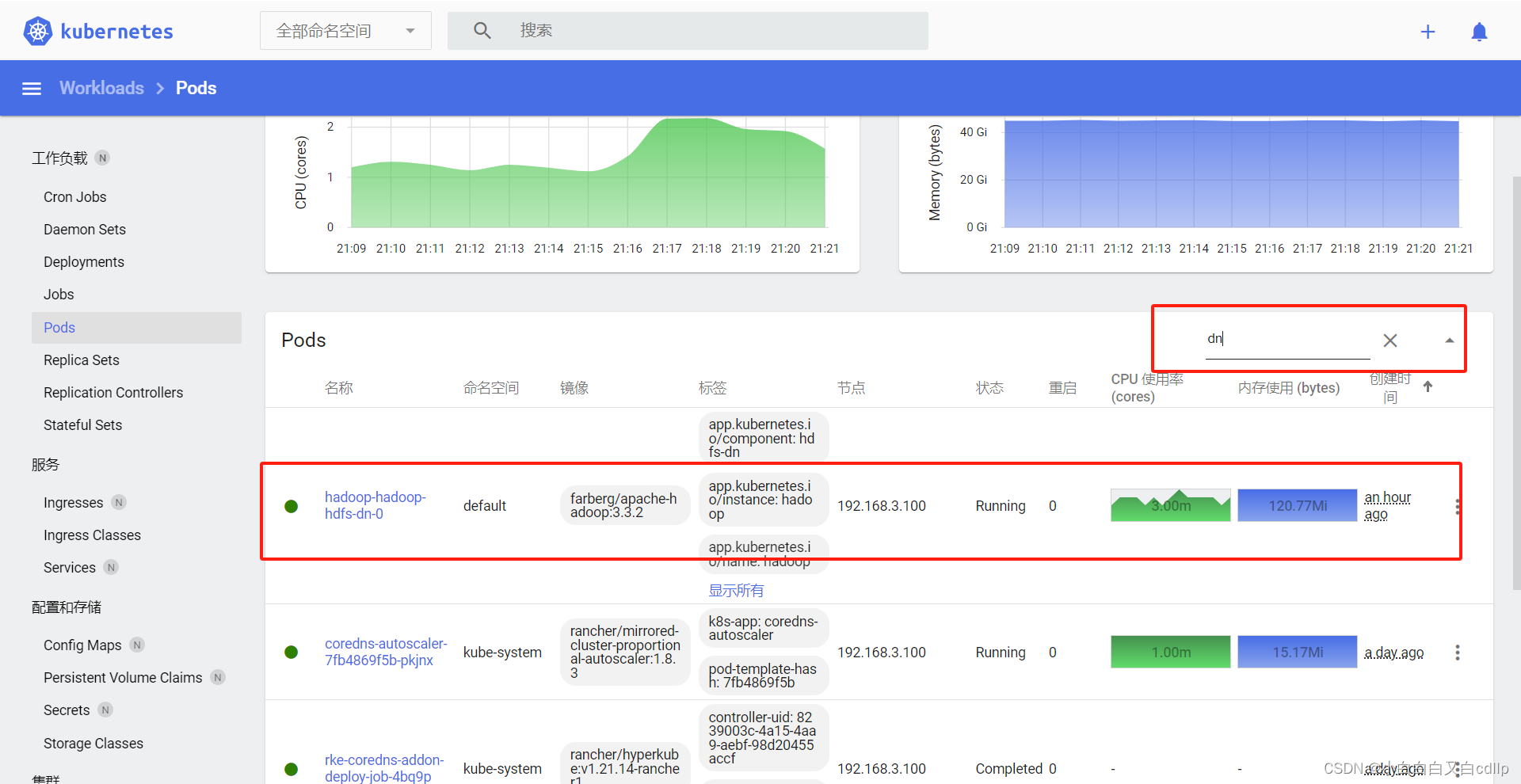Click the Kubernetes logo icon
The width and height of the screenshot is (1521, 784).
[37, 31]
